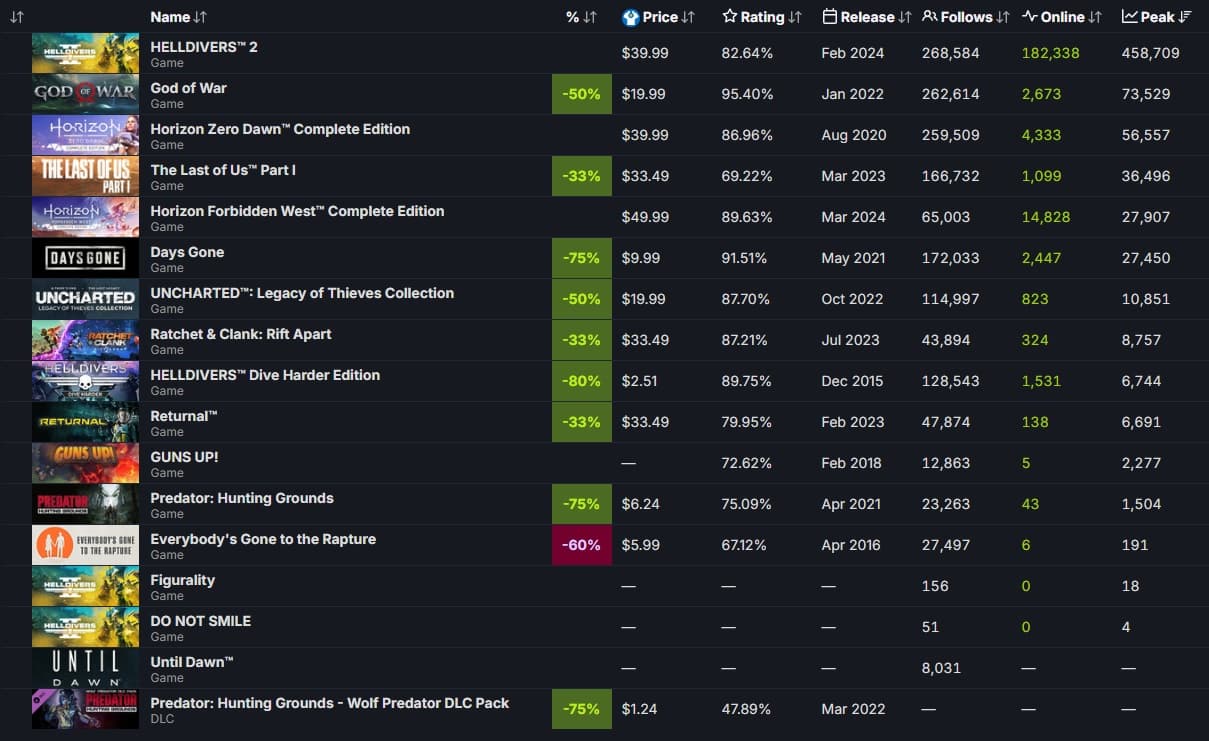Click God of War -50% discount badge
The width and height of the screenshot is (1209, 741).
tap(581, 94)
